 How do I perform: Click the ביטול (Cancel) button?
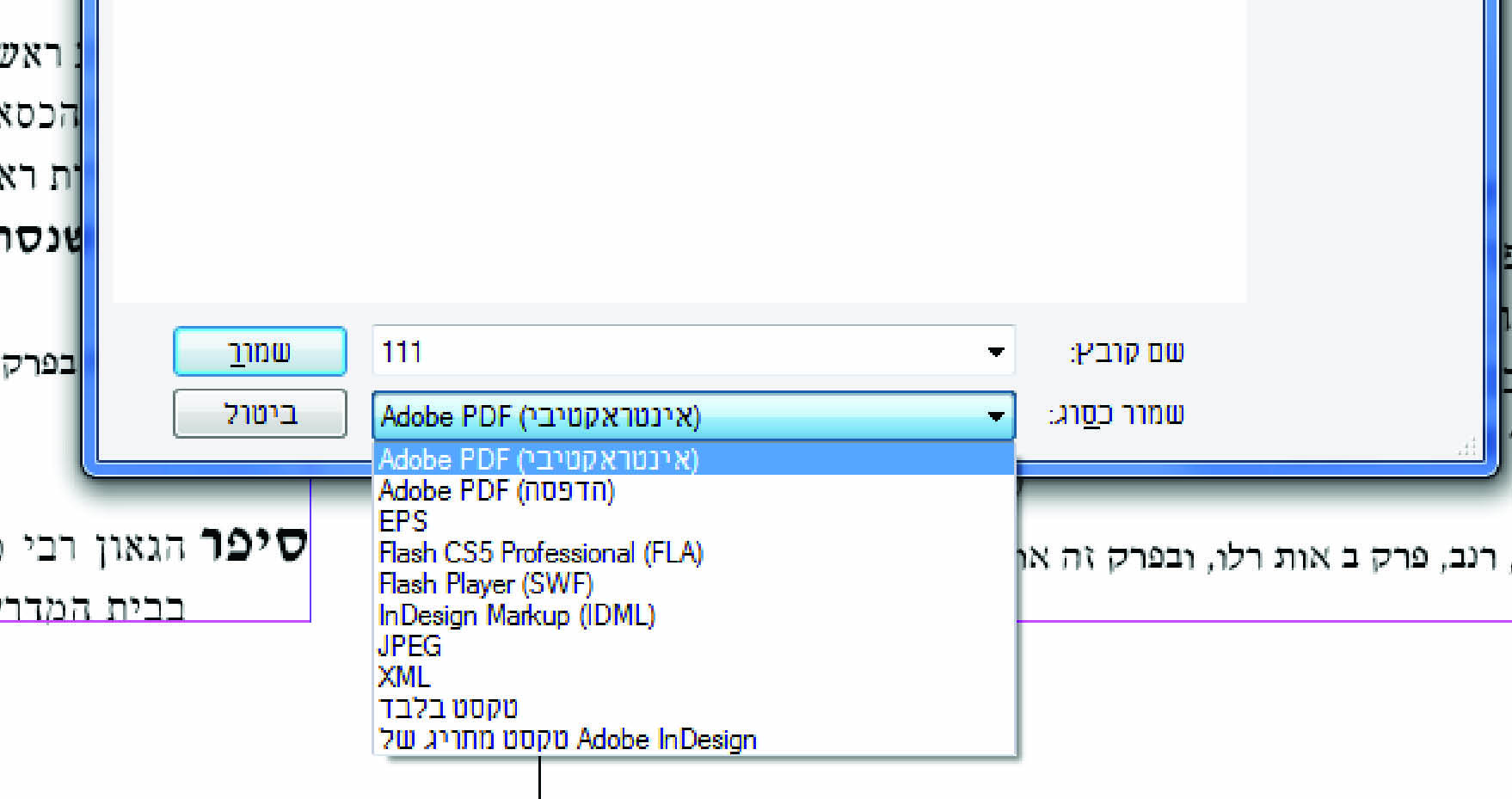click(260, 414)
